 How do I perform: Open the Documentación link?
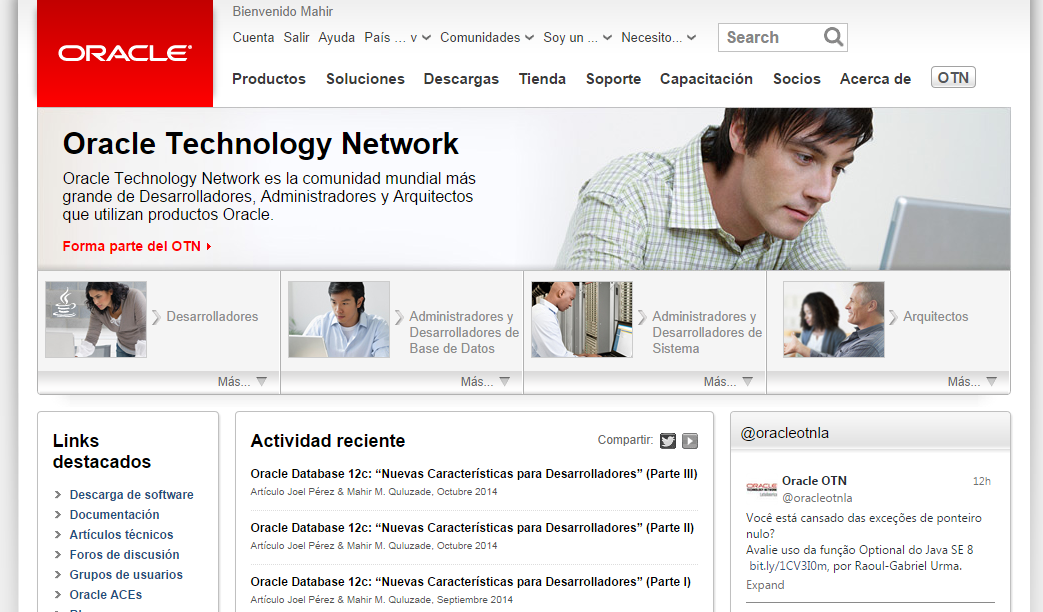(114, 515)
